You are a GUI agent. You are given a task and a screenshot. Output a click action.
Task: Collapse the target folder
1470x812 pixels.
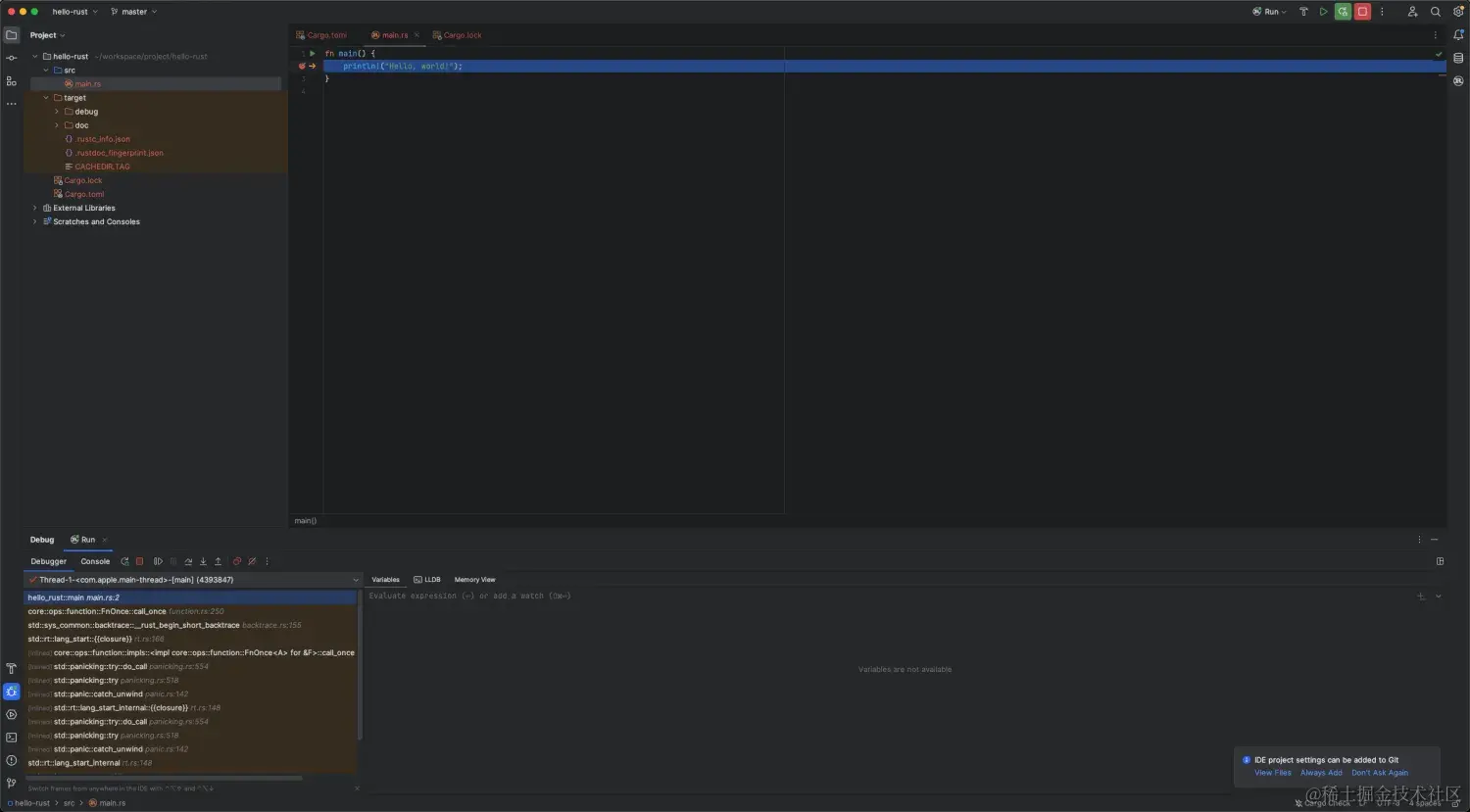coord(46,98)
